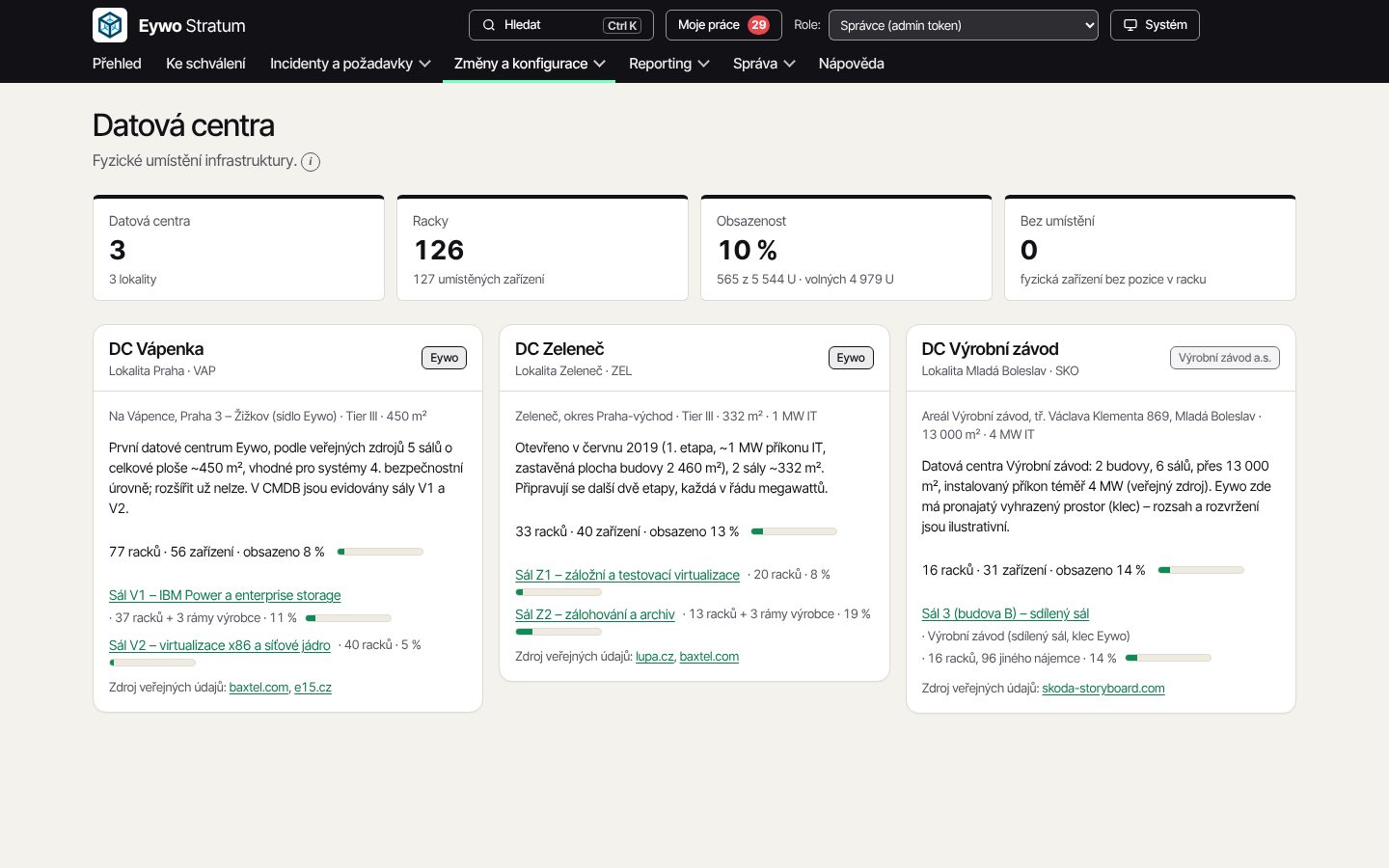Click the Ctrl K shortcut hint

pos(622,26)
